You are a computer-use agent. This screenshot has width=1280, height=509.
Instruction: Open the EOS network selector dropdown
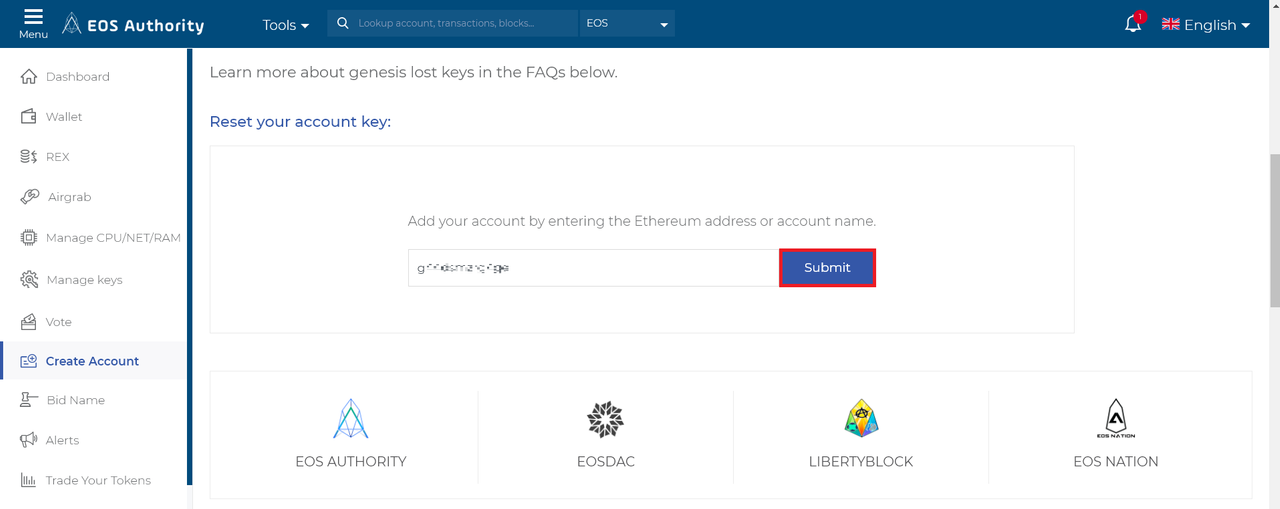pyautogui.click(x=627, y=23)
